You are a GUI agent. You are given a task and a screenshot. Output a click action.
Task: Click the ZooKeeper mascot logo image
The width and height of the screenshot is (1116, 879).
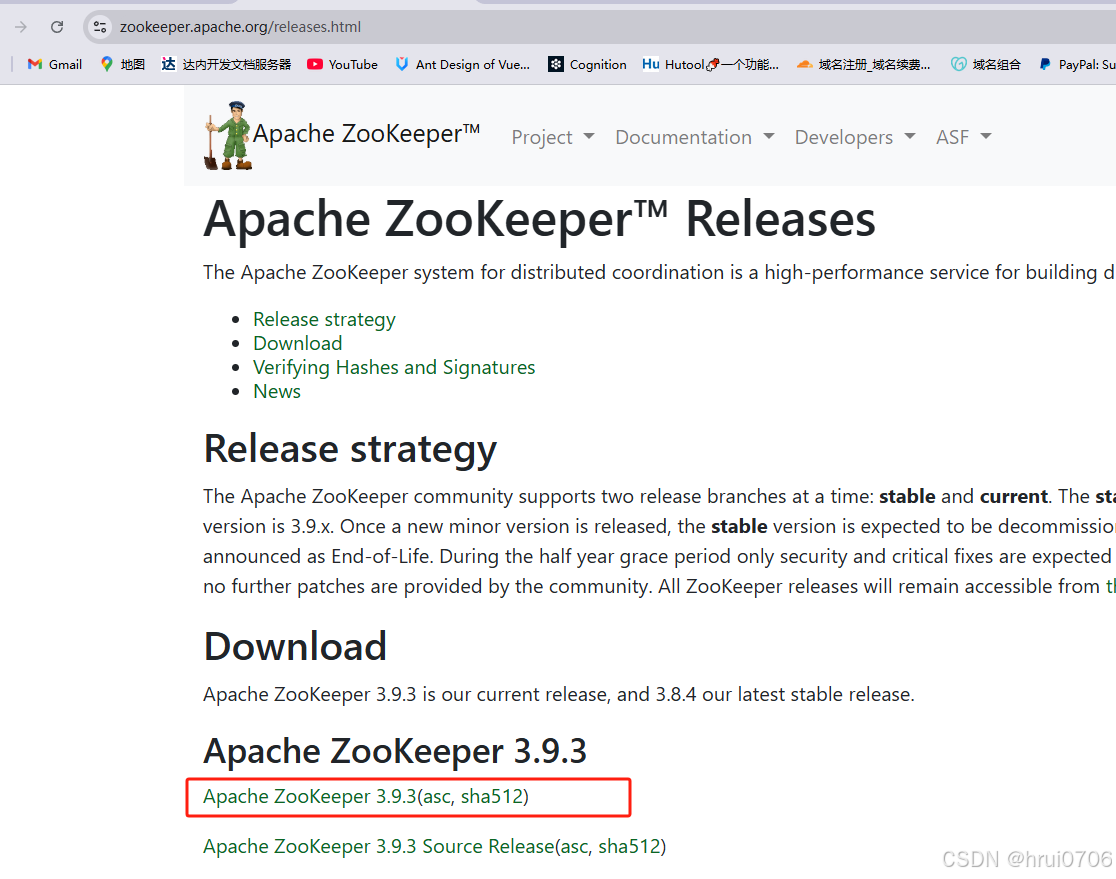pos(228,135)
